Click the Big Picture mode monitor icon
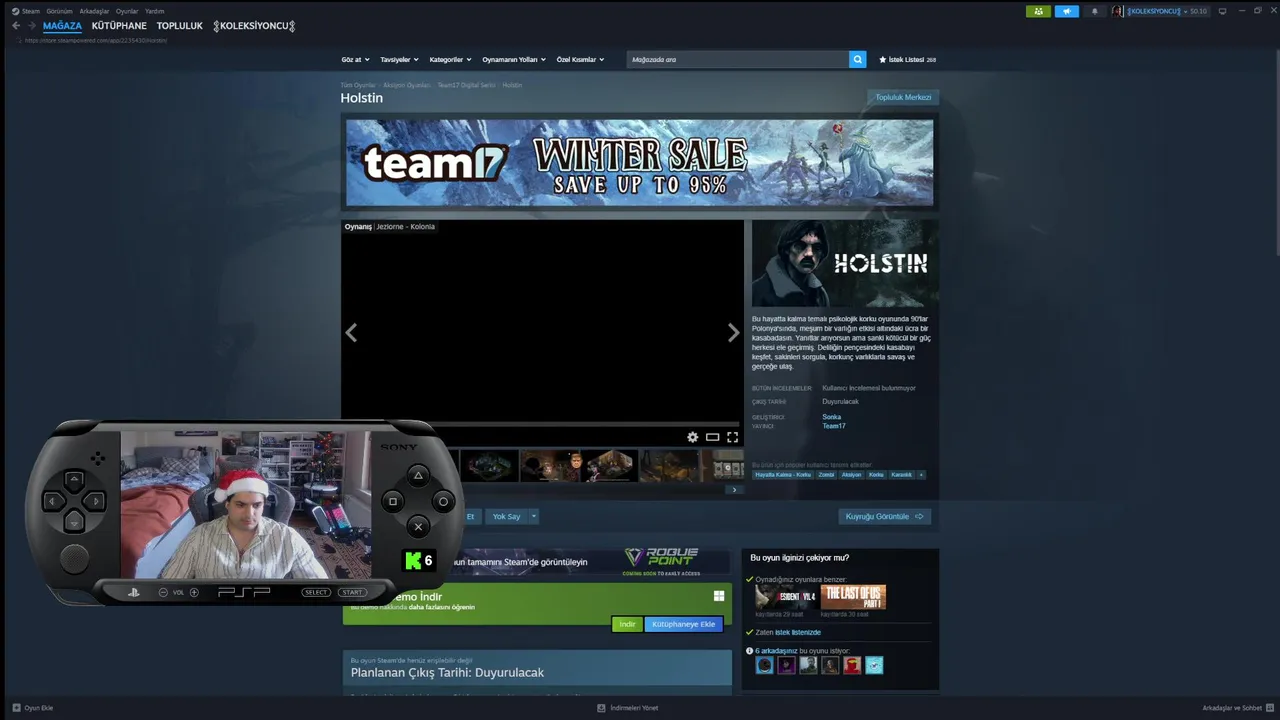The image size is (1280, 720). [x=1222, y=11]
